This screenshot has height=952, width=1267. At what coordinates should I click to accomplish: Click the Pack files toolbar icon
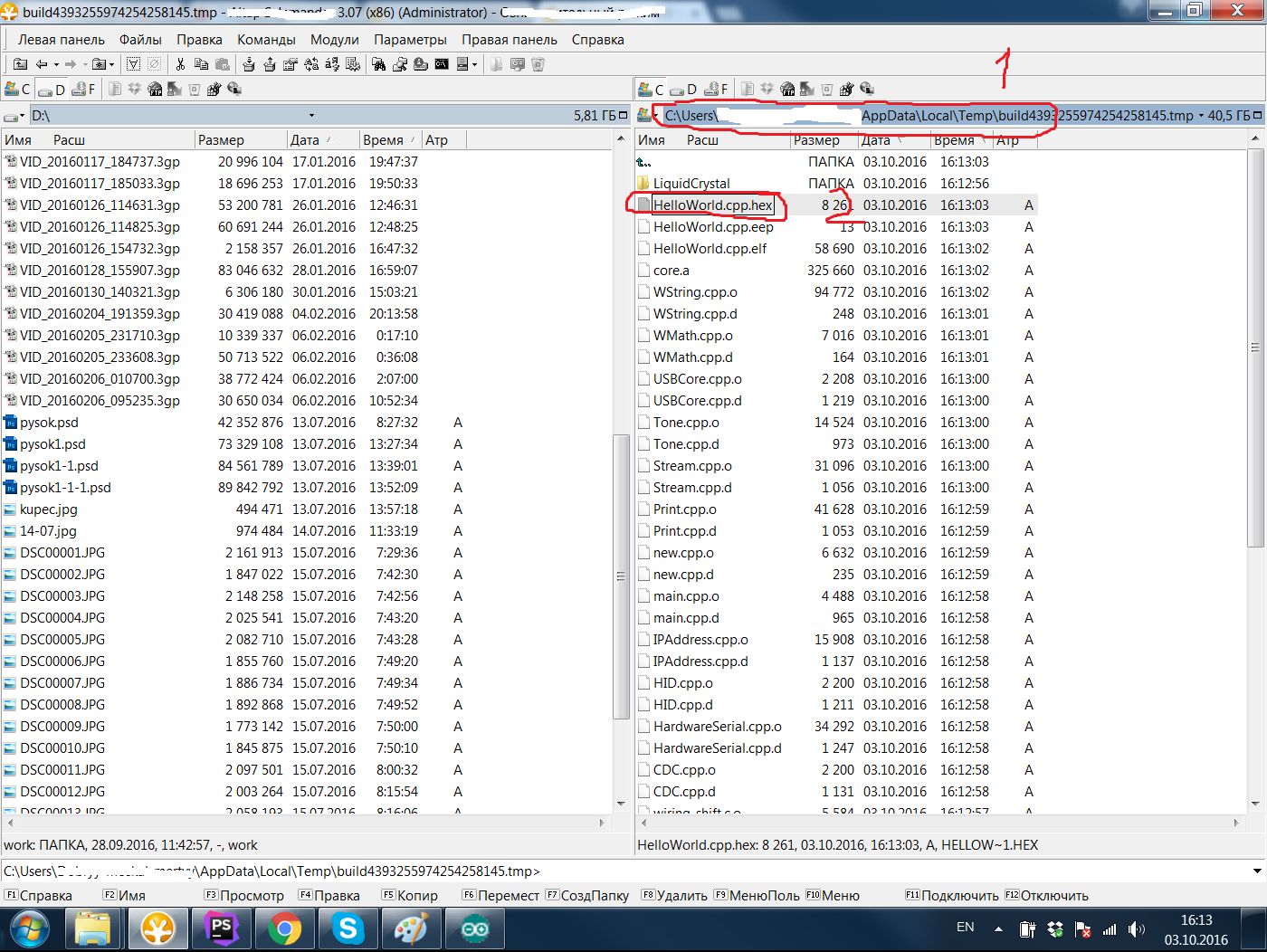249,64
